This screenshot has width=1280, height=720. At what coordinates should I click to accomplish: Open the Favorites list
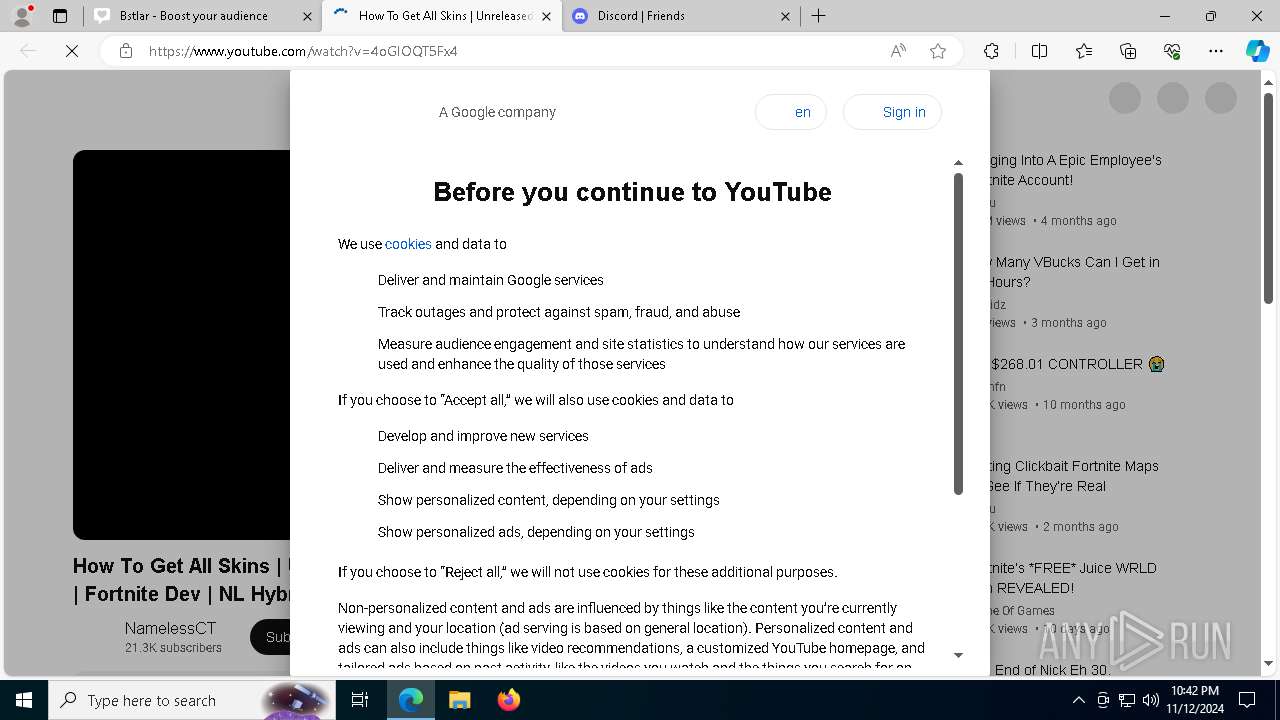point(1084,51)
